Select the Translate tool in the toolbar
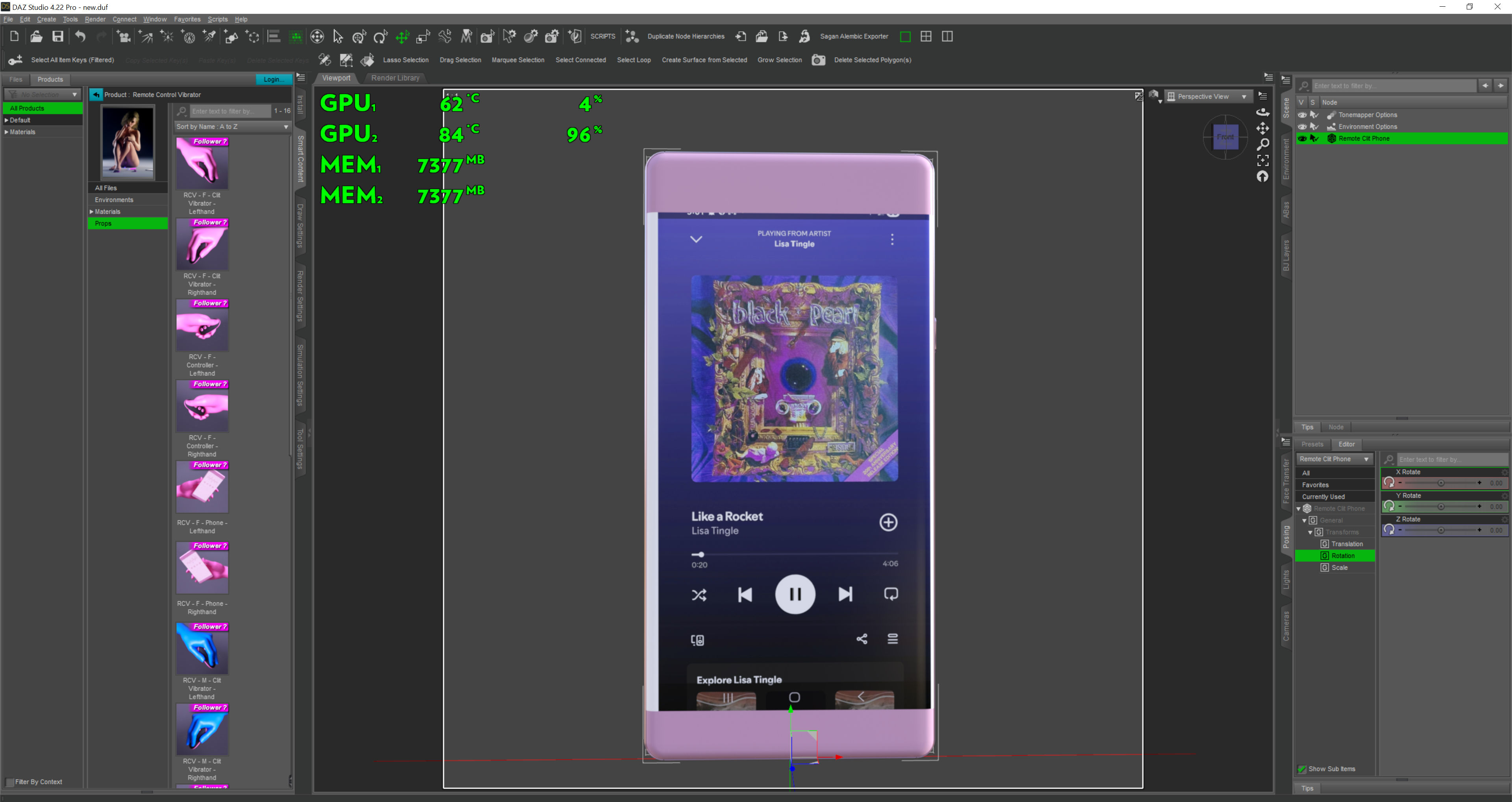This screenshot has height=802, width=1512. pyautogui.click(x=402, y=37)
